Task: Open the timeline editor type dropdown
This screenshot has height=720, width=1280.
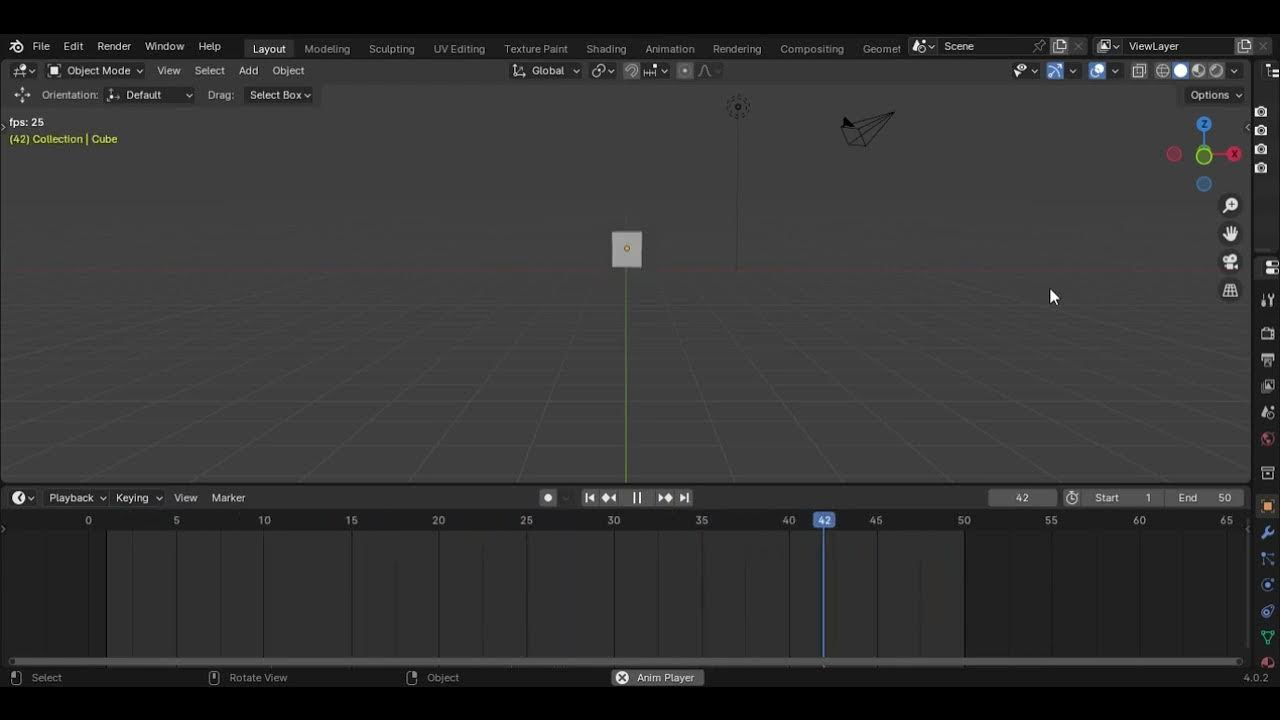Action: [x=24, y=498]
